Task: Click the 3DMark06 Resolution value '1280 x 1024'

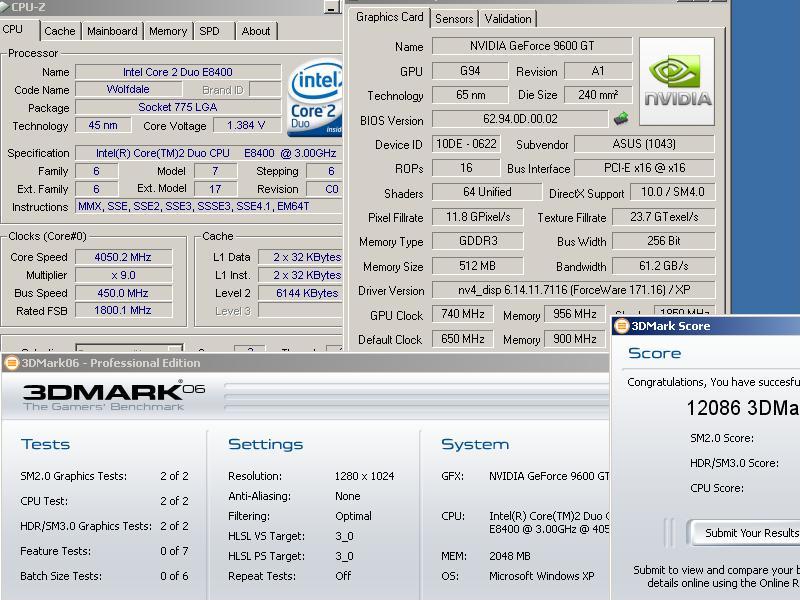Action: tap(364, 477)
